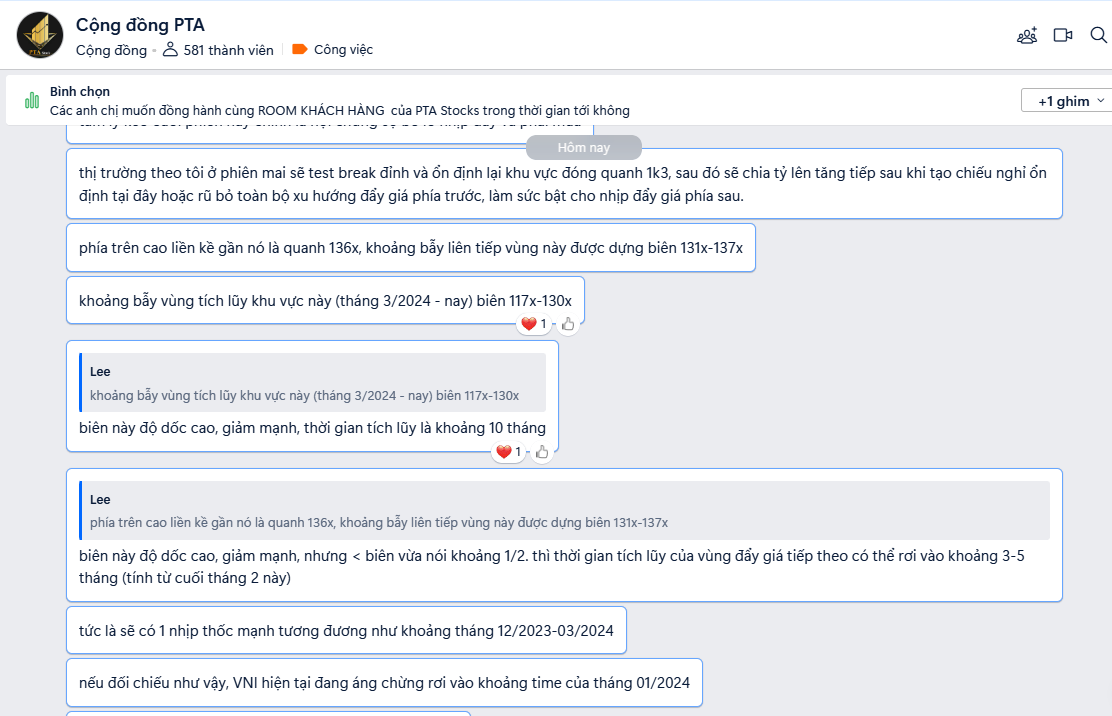Viewport: 1112px width, 716px height.
Task: Click the orange Công việc tag
Action: [x=333, y=50]
